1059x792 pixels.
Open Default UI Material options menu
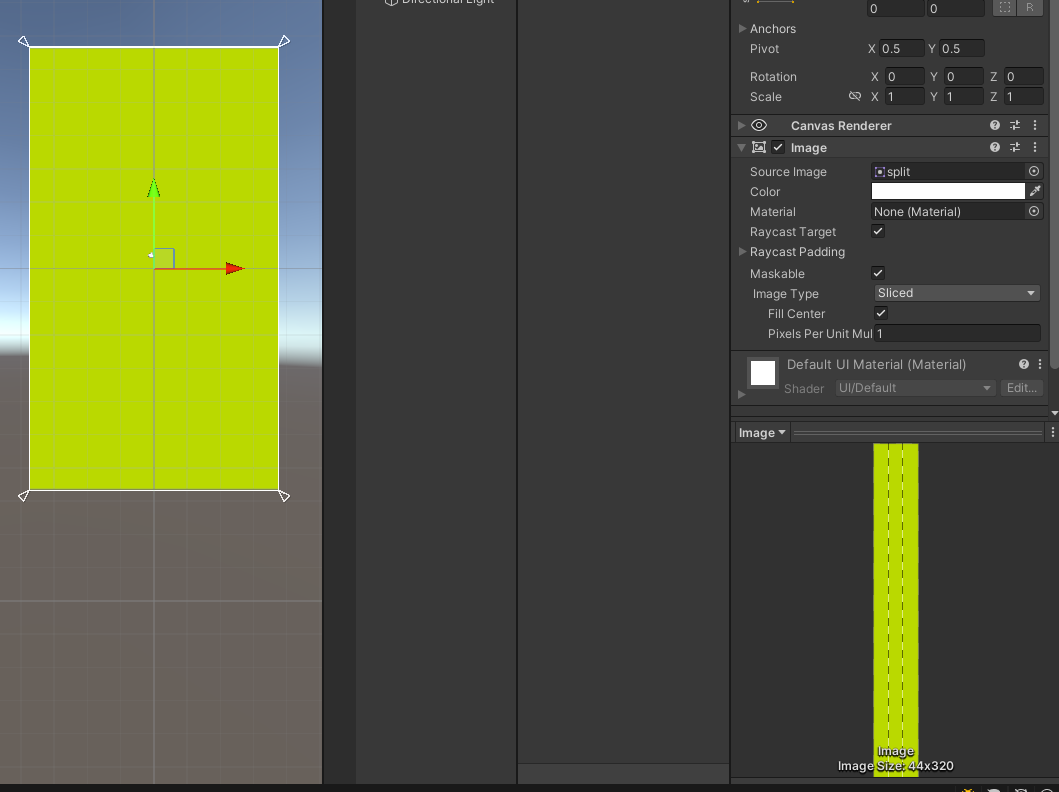click(x=1040, y=364)
